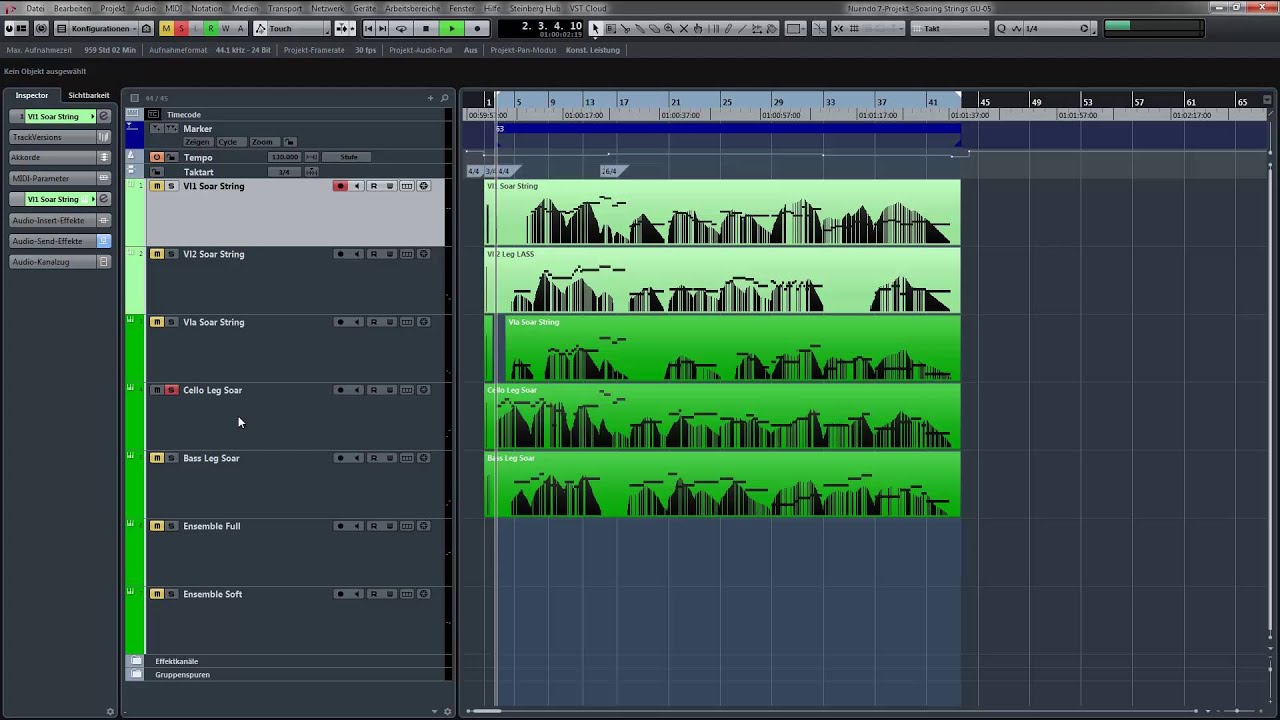Image resolution: width=1280 pixels, height=720 pixels.
Task: Open the snap type dropdown arrow
Action: click(x=902, y=29)
